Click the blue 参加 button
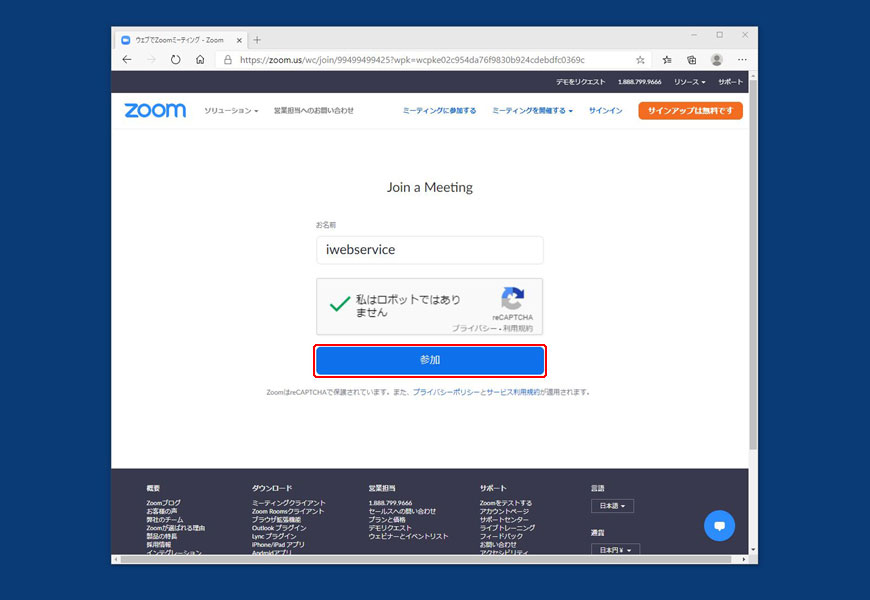Screen dimensions: 870x600 click(x=430, y=360)
